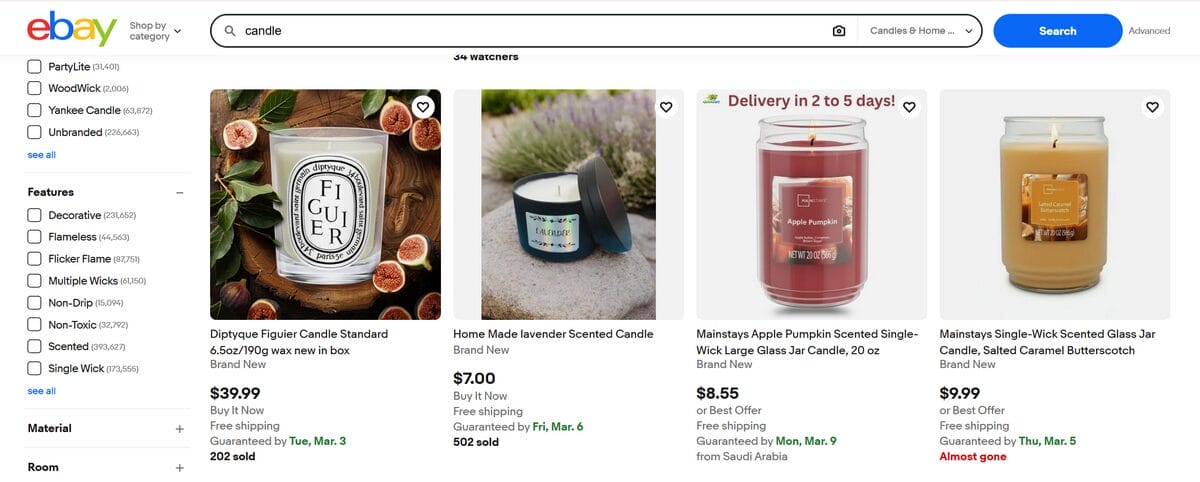This screenshot has width=1200, height=482.
Task: Check the Yankee Candle brand filter
Action: (x=35, y=110)
